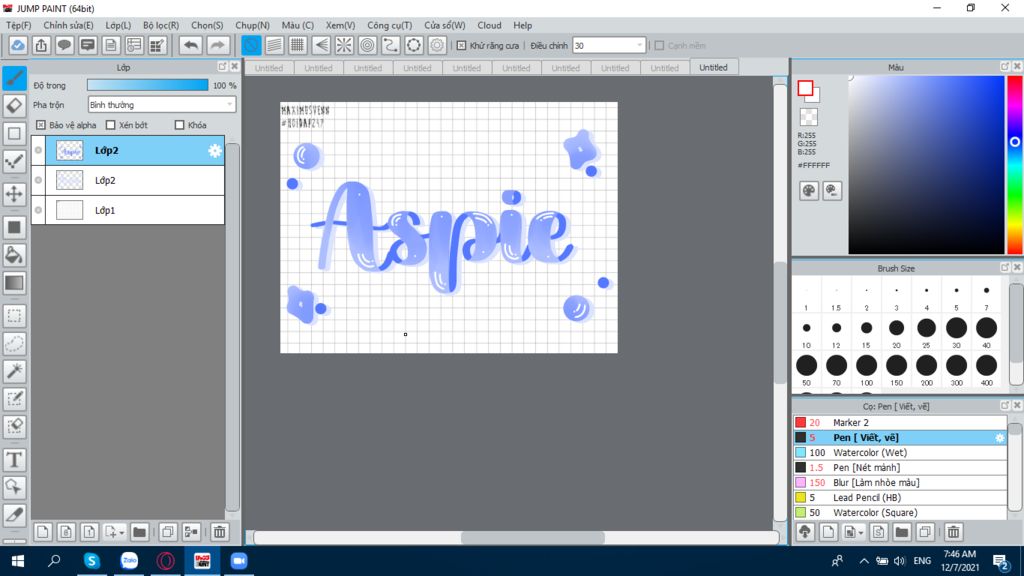Open Zalo from the Windows taskbar
This screenshot has height=576, width=1024.
129,561
